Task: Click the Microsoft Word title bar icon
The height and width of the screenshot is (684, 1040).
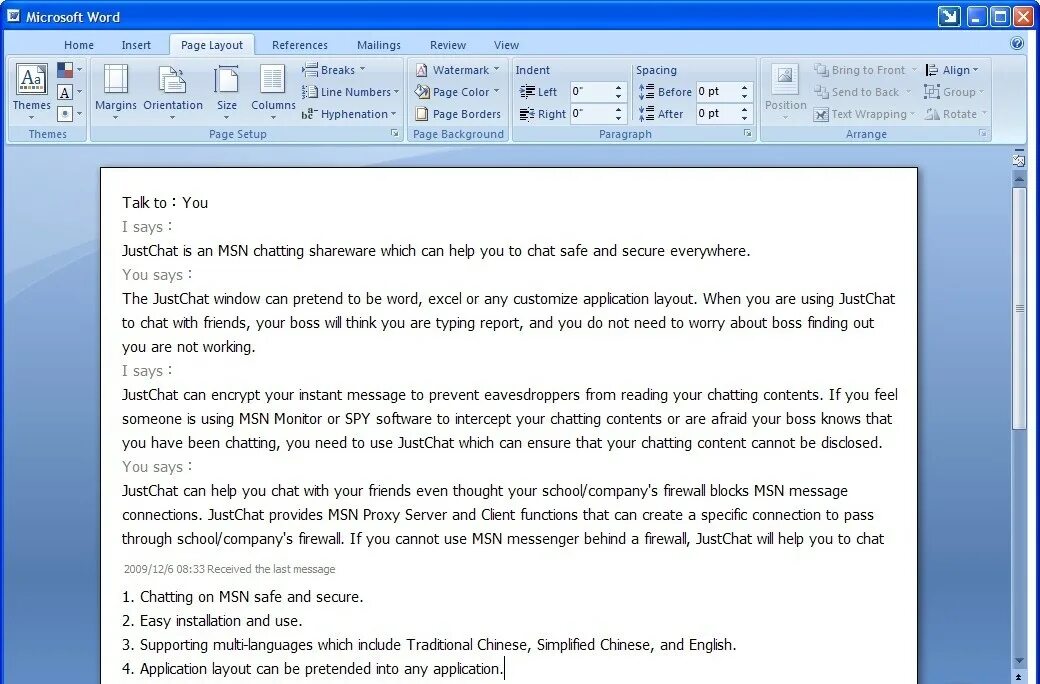Action: coord(13,16)
